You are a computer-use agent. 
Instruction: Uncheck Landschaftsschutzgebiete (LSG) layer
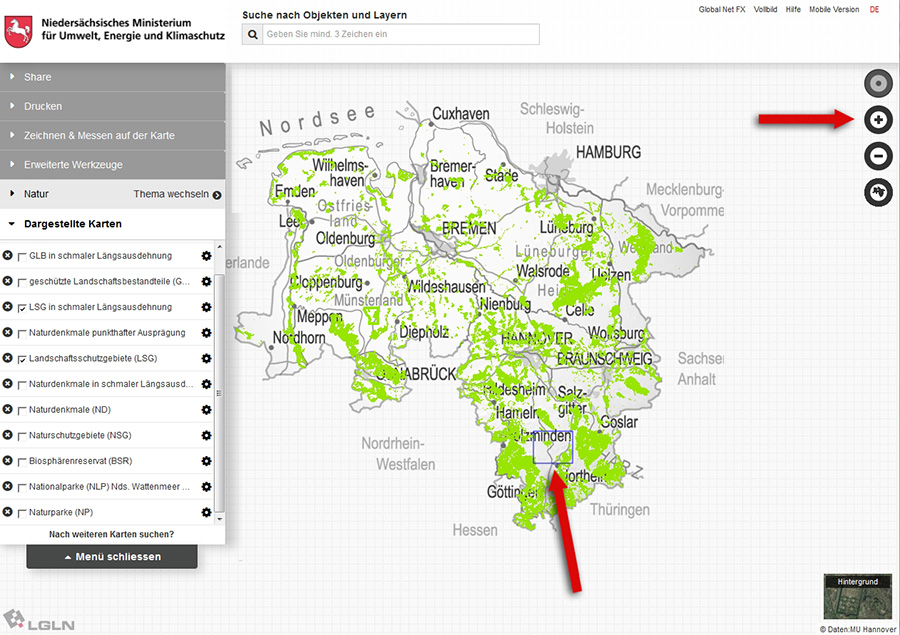pyautogui.click(x=22, y=359)
